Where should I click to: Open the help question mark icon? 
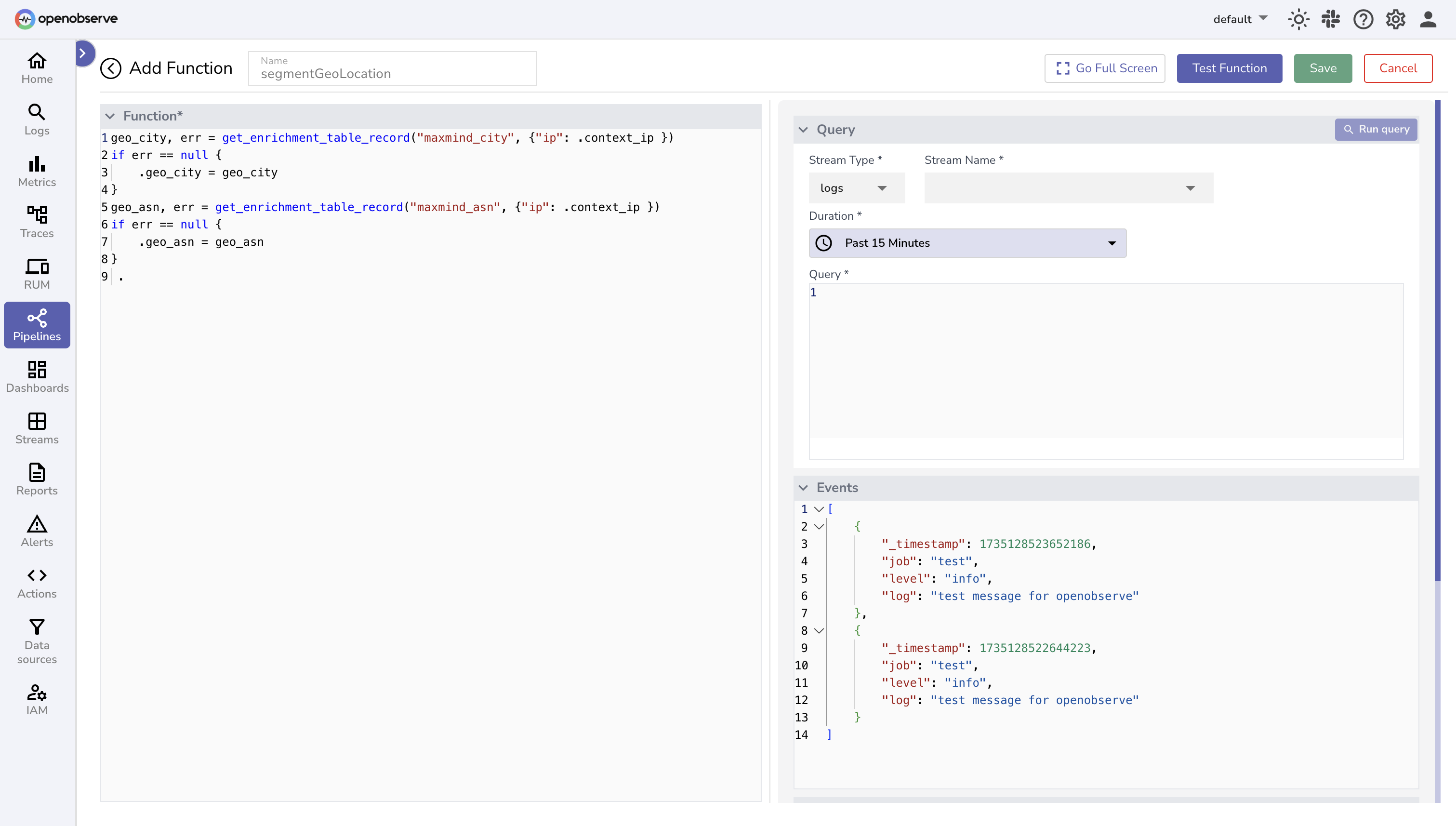[x=1363, y=19]
